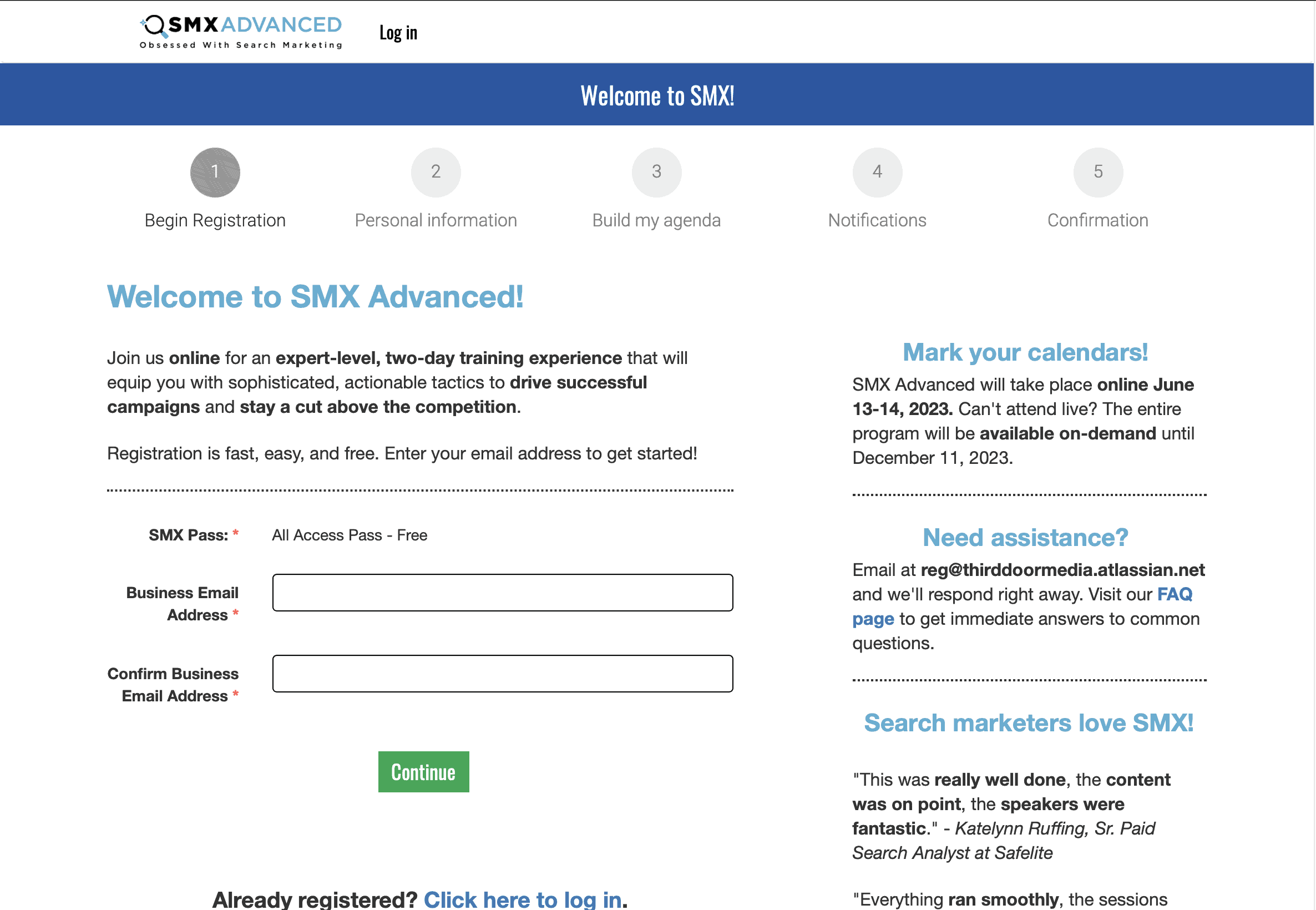Image resolution: width=1316 pixels, height=910 pixels.
Task: Click the SMX Pass: label
Action: coord(188,535)
